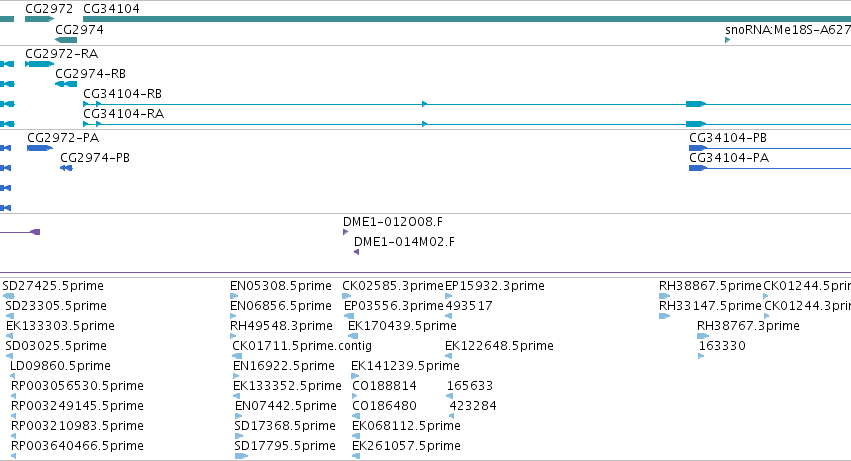
Task: Open EST EP03556.3prime
Action: [x=394, y=306]
